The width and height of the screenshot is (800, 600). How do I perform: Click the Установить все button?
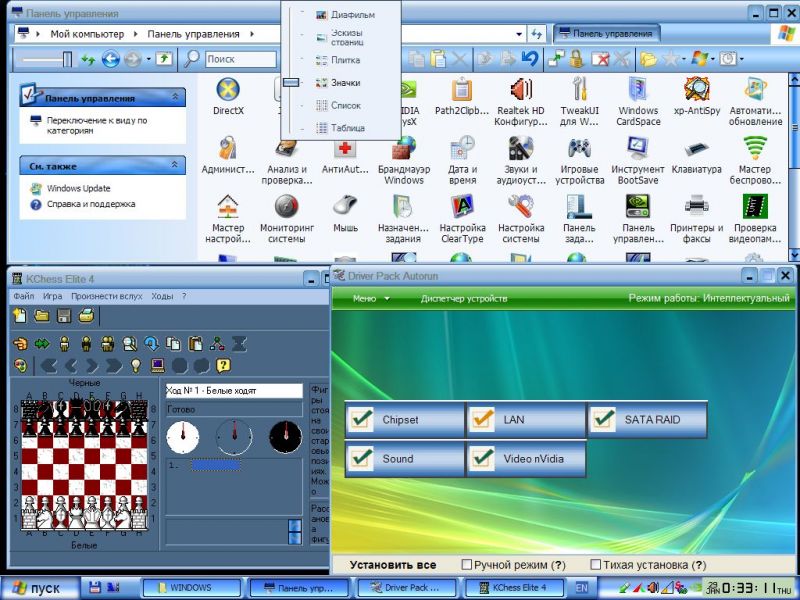click(x=392, y=565)
